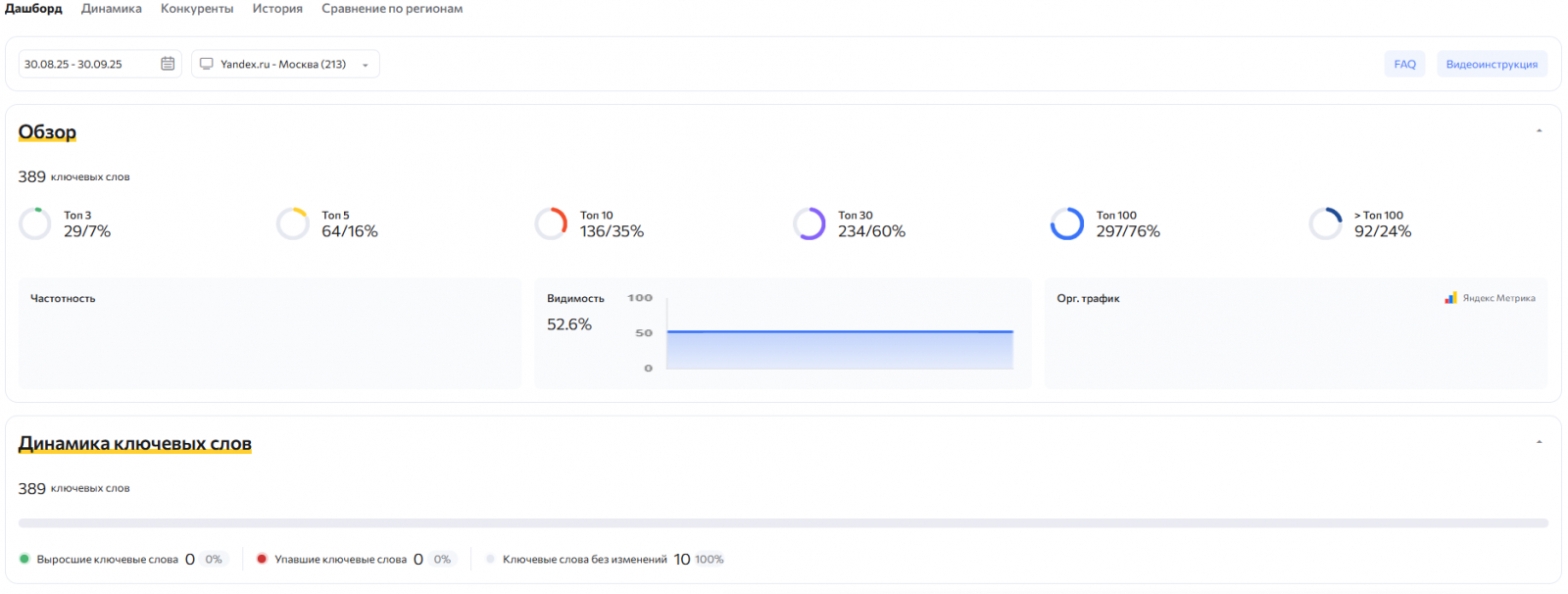
Task: Click the calendar icon in date field
Action: [x=168, y=64]
